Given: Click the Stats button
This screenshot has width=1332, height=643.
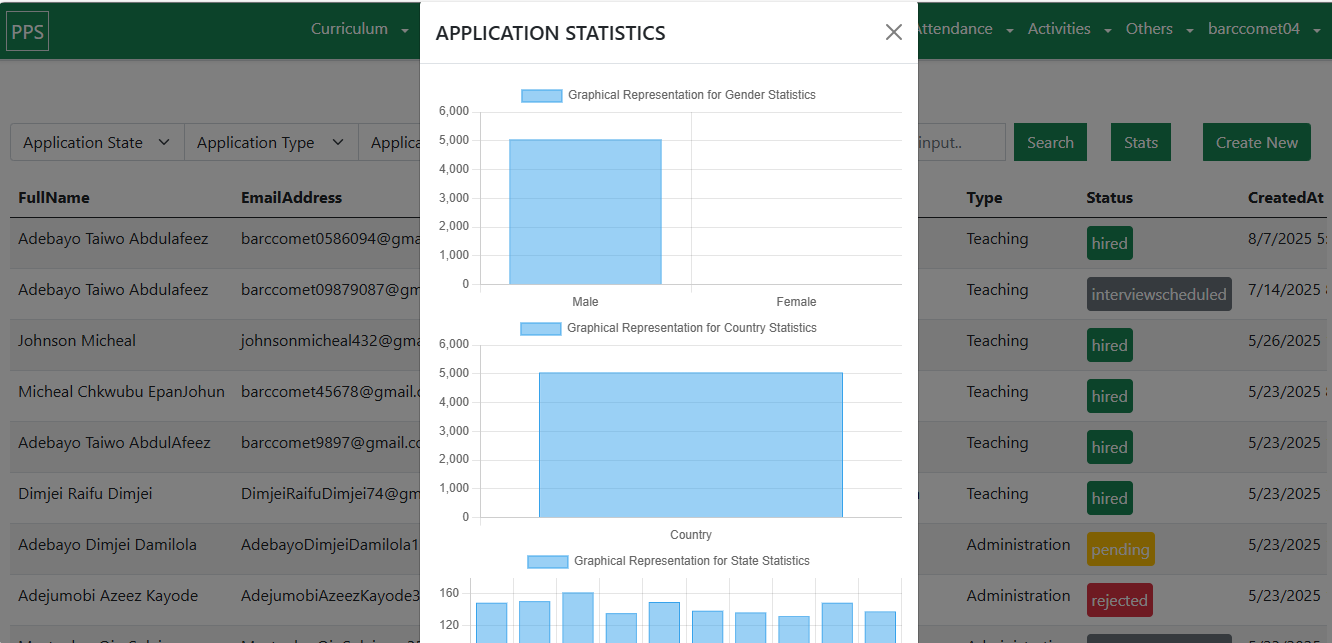Looking at the screenshot, I should click(x=1140, y=143).
